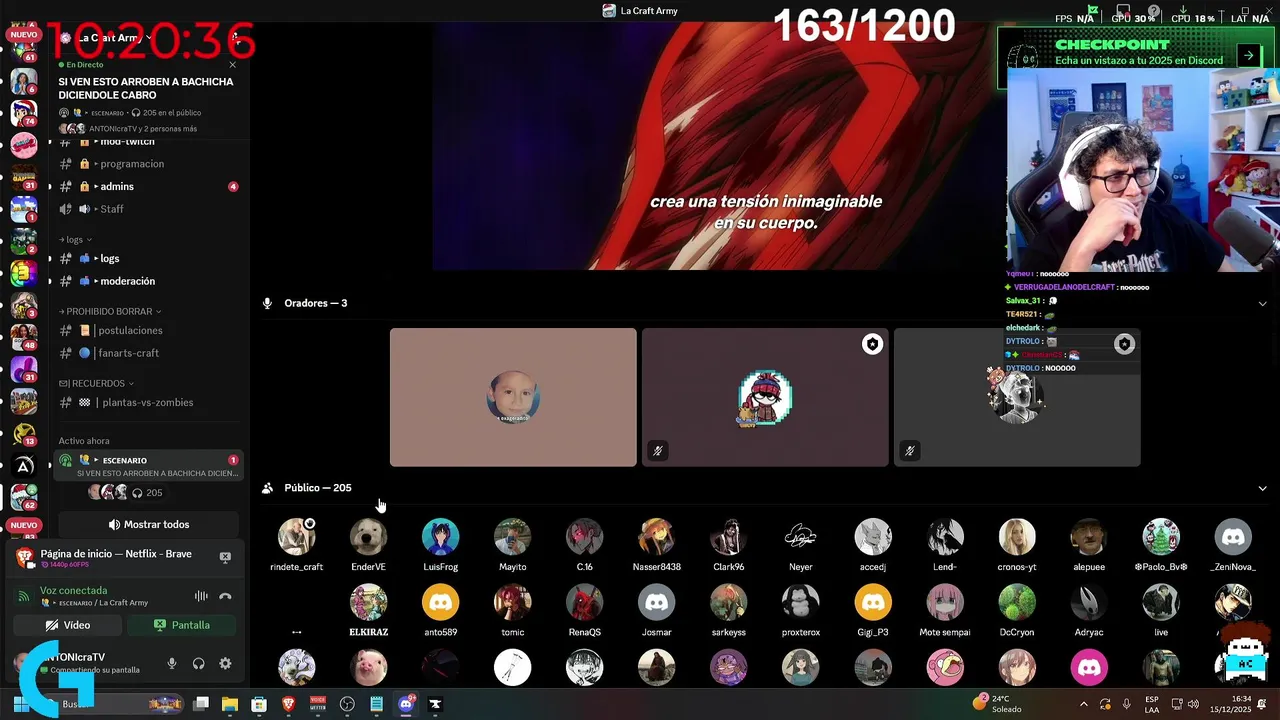Open the Checkpoint 2025 banner arrow

(1248, 56)
